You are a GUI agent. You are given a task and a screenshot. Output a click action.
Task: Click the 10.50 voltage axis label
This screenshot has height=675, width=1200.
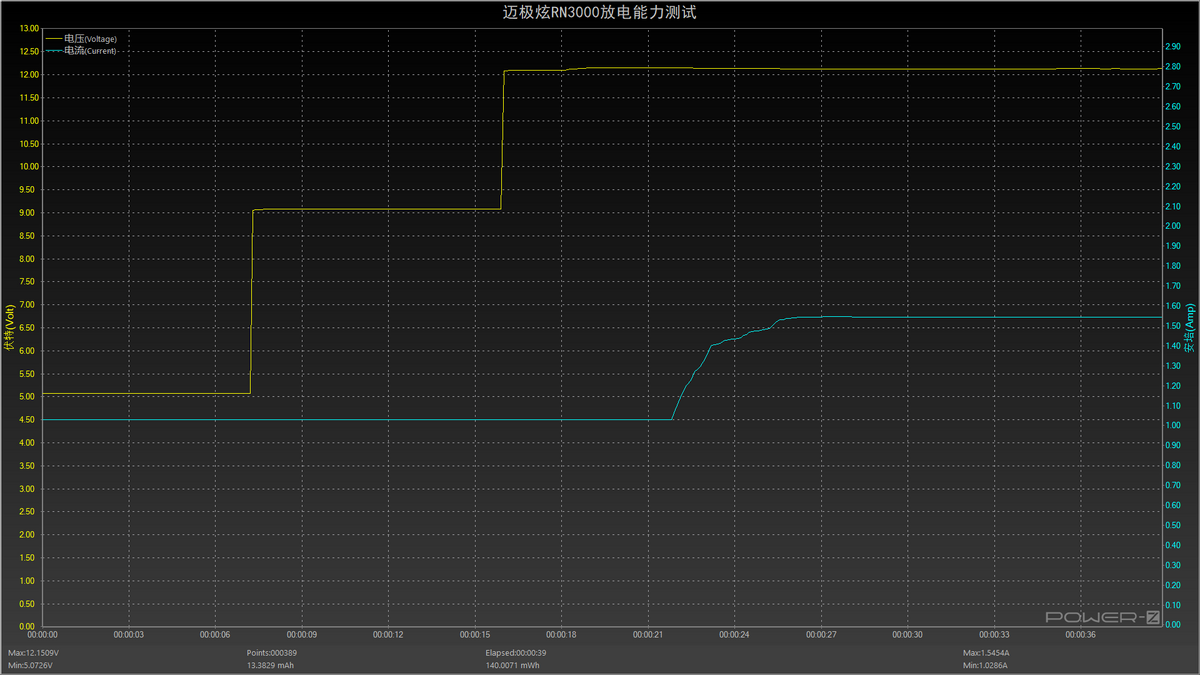[28, 144]
